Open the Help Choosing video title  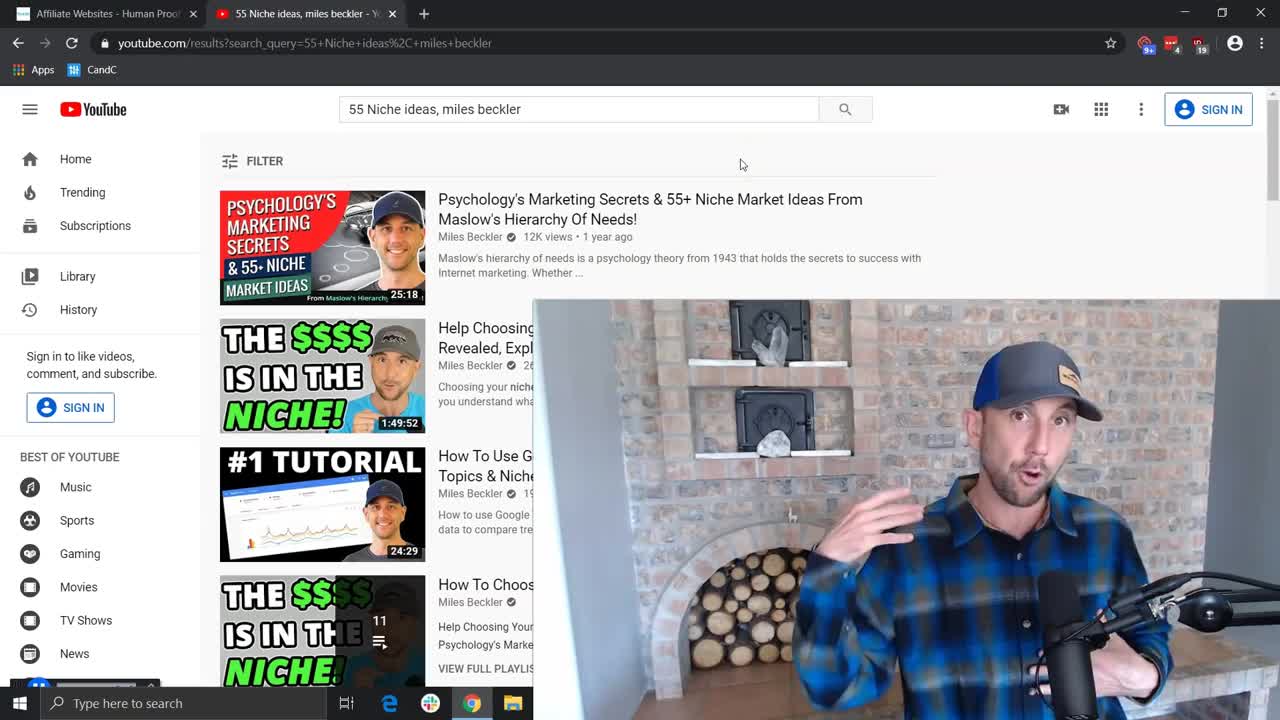[x=486, y=338]
